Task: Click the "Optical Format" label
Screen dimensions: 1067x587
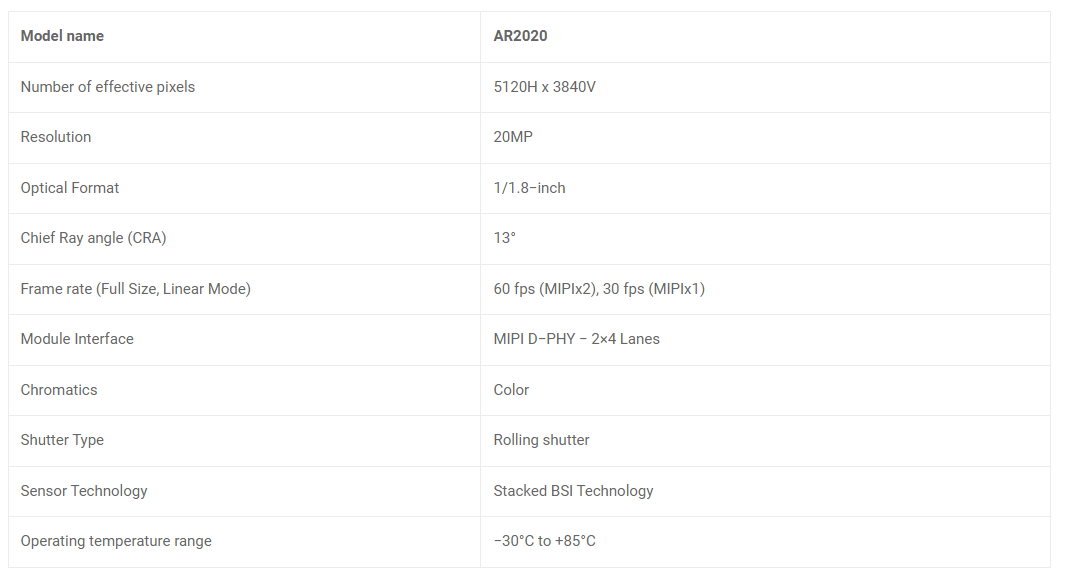Action: pos(70,188)
